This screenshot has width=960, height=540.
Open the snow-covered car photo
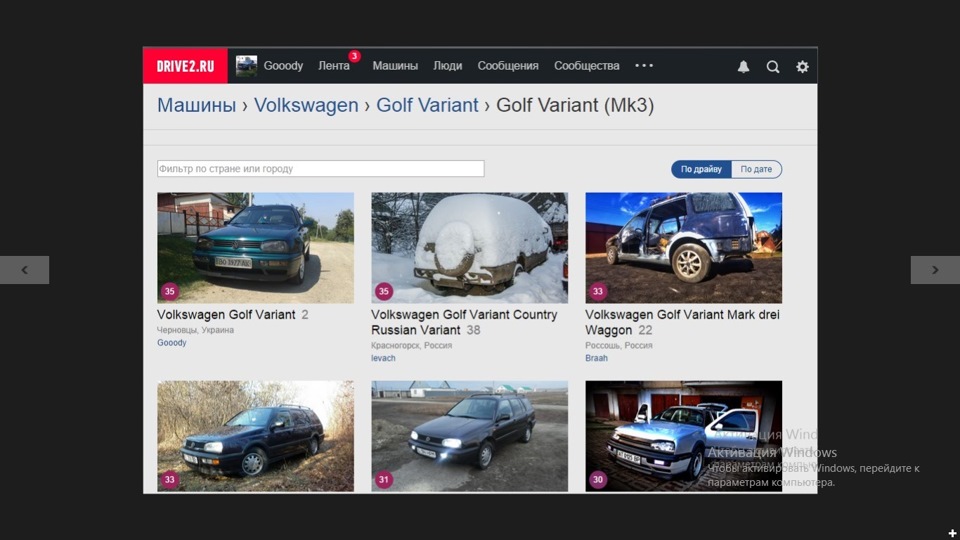point(470,248)
